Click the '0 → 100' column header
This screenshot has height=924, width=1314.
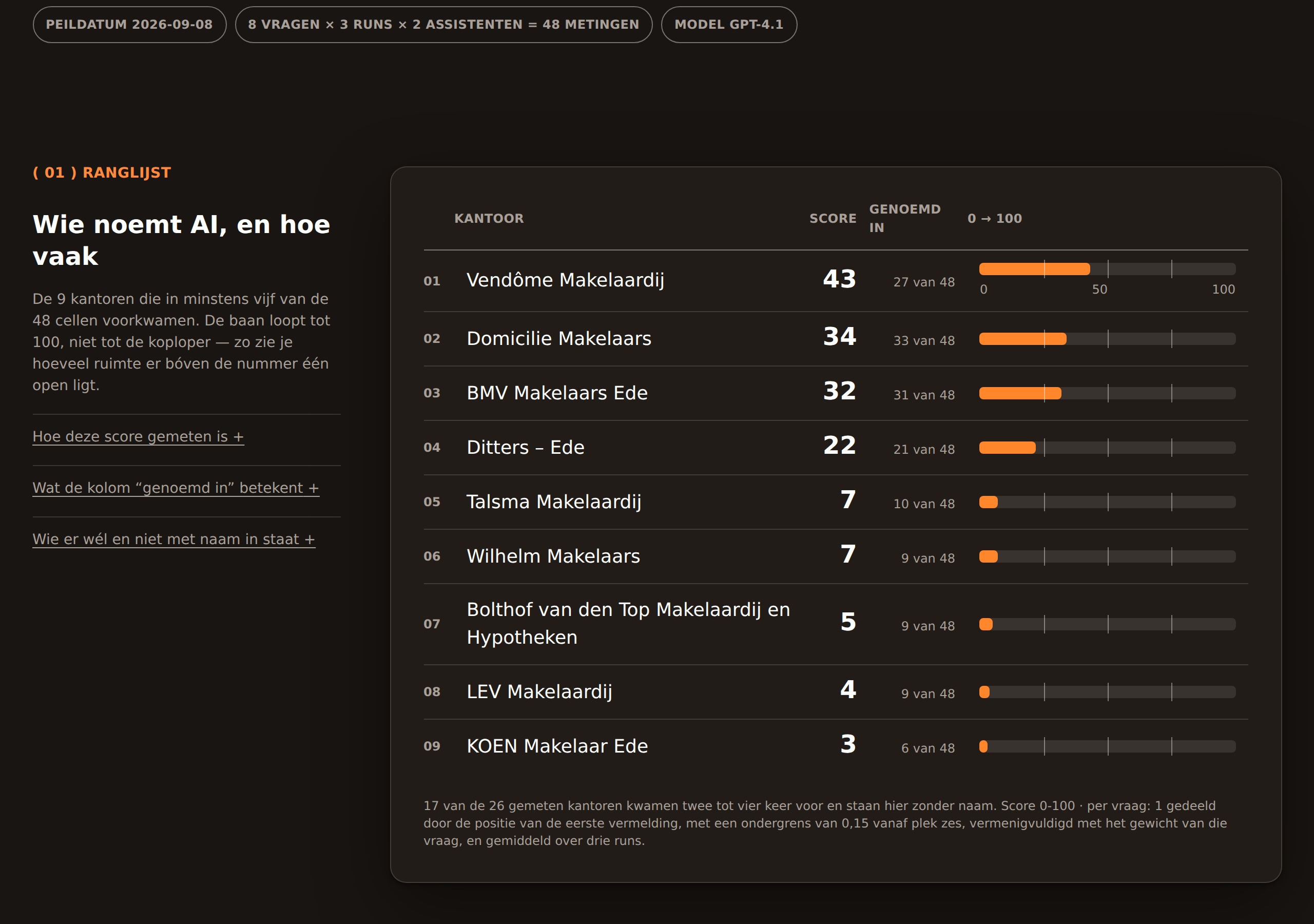click(x=995, y=218)
